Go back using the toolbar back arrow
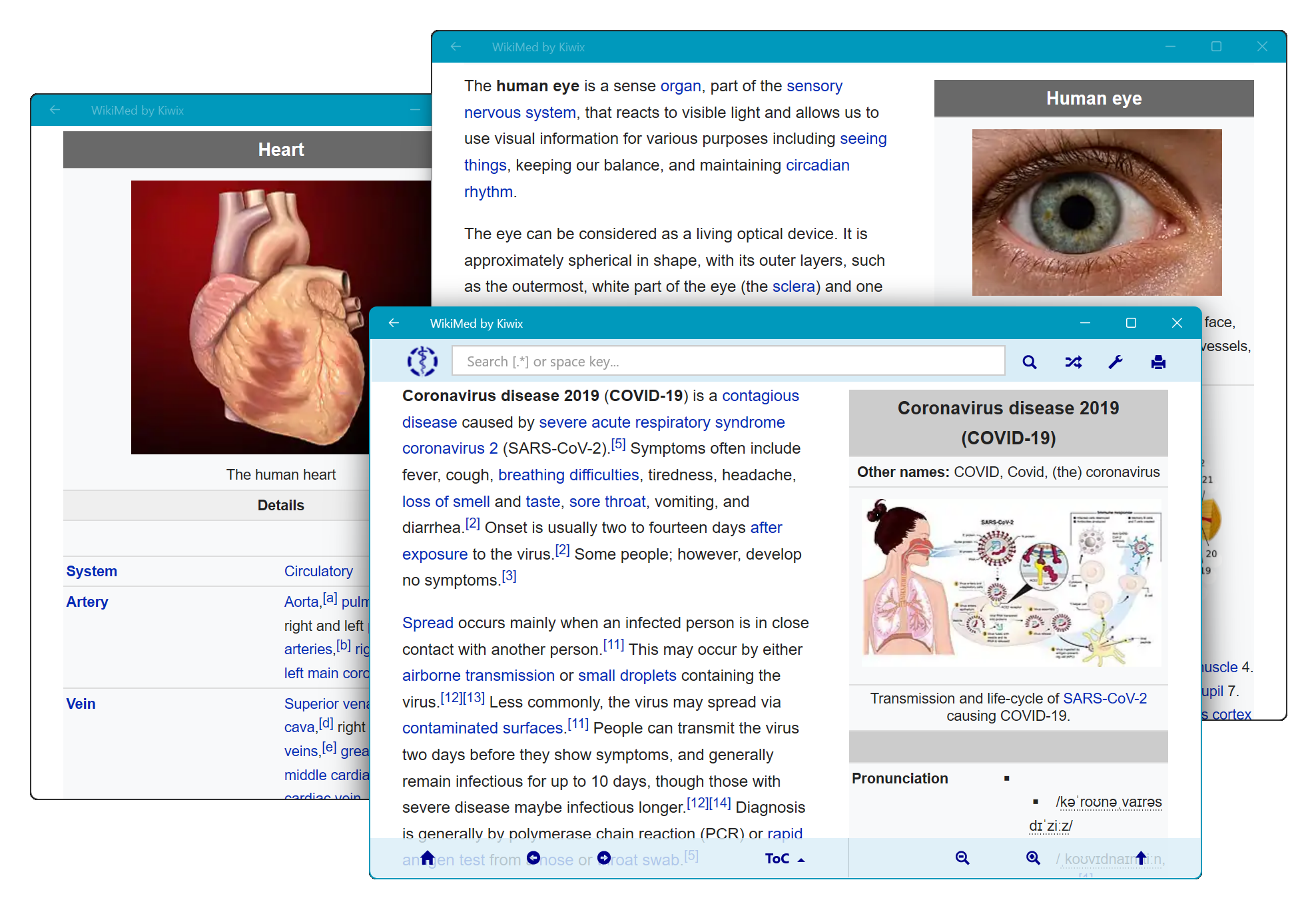This screenshot has height=912, width=1316. coord(394,322)
